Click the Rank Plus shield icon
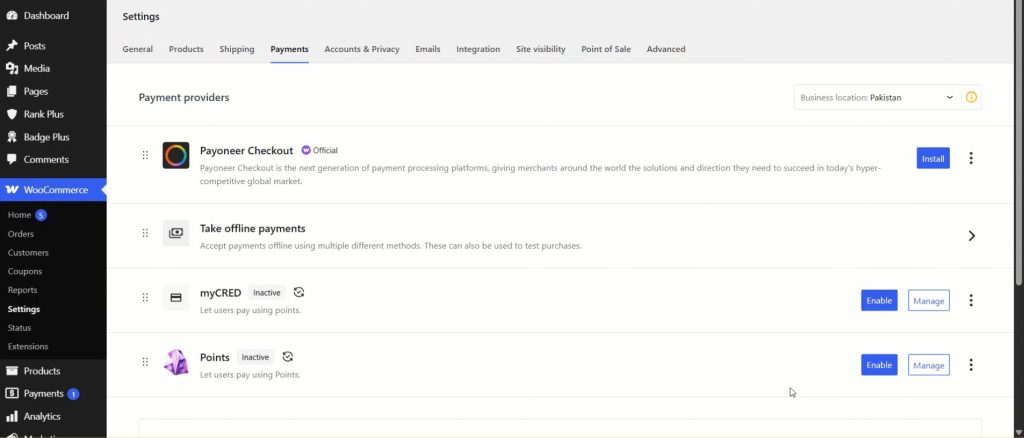This screenshot has width=1024, height=438. [12, 114]
